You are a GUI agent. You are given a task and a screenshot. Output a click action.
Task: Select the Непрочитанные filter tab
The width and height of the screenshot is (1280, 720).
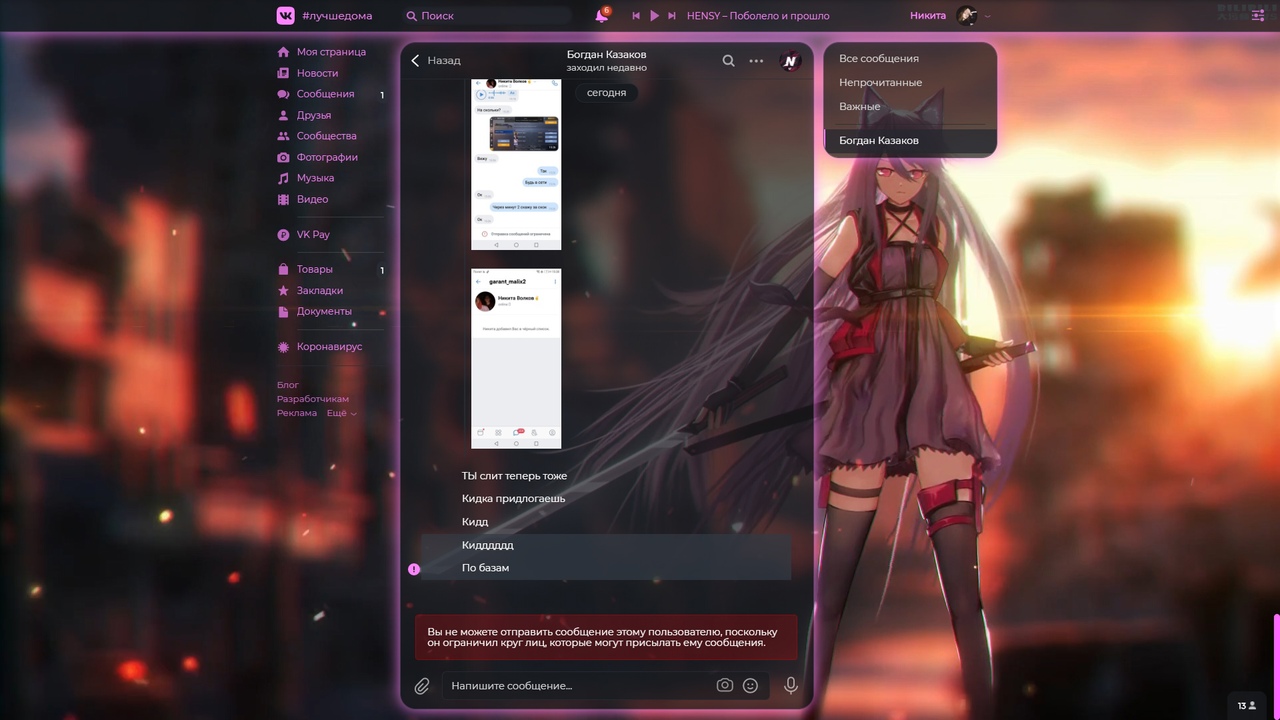[880, 83]
